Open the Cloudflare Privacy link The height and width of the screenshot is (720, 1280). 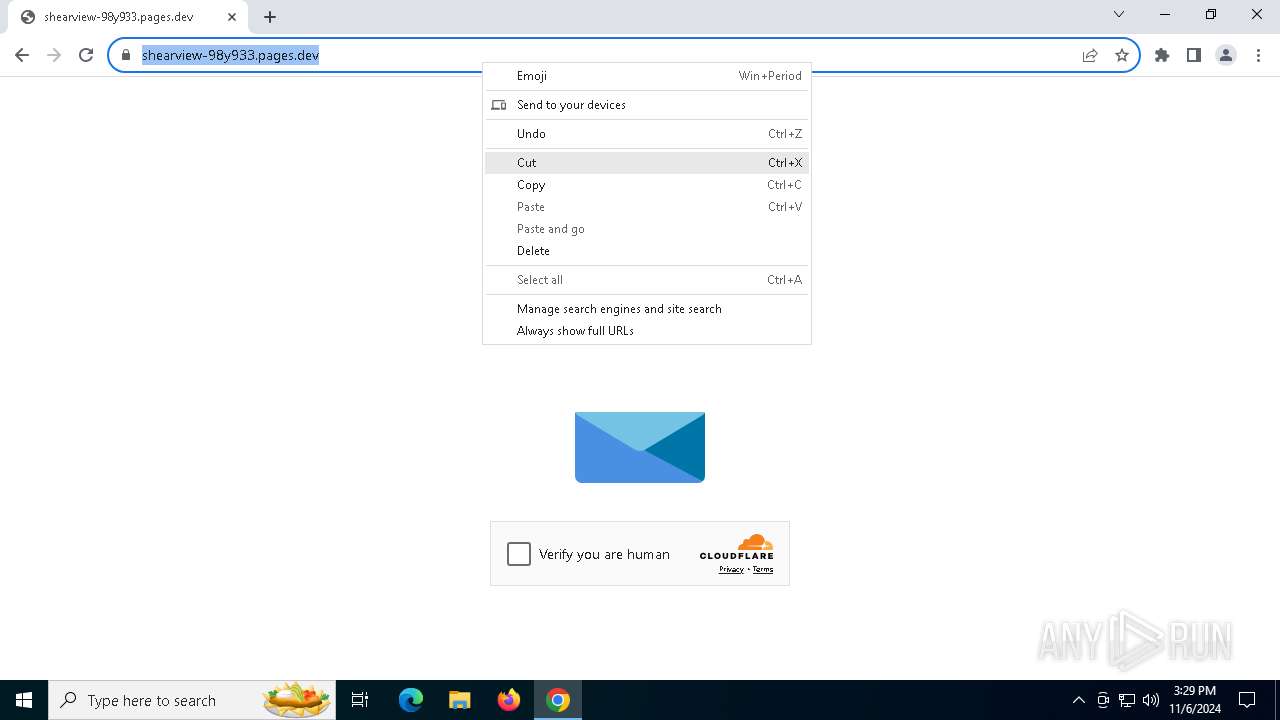pos(731,570)
